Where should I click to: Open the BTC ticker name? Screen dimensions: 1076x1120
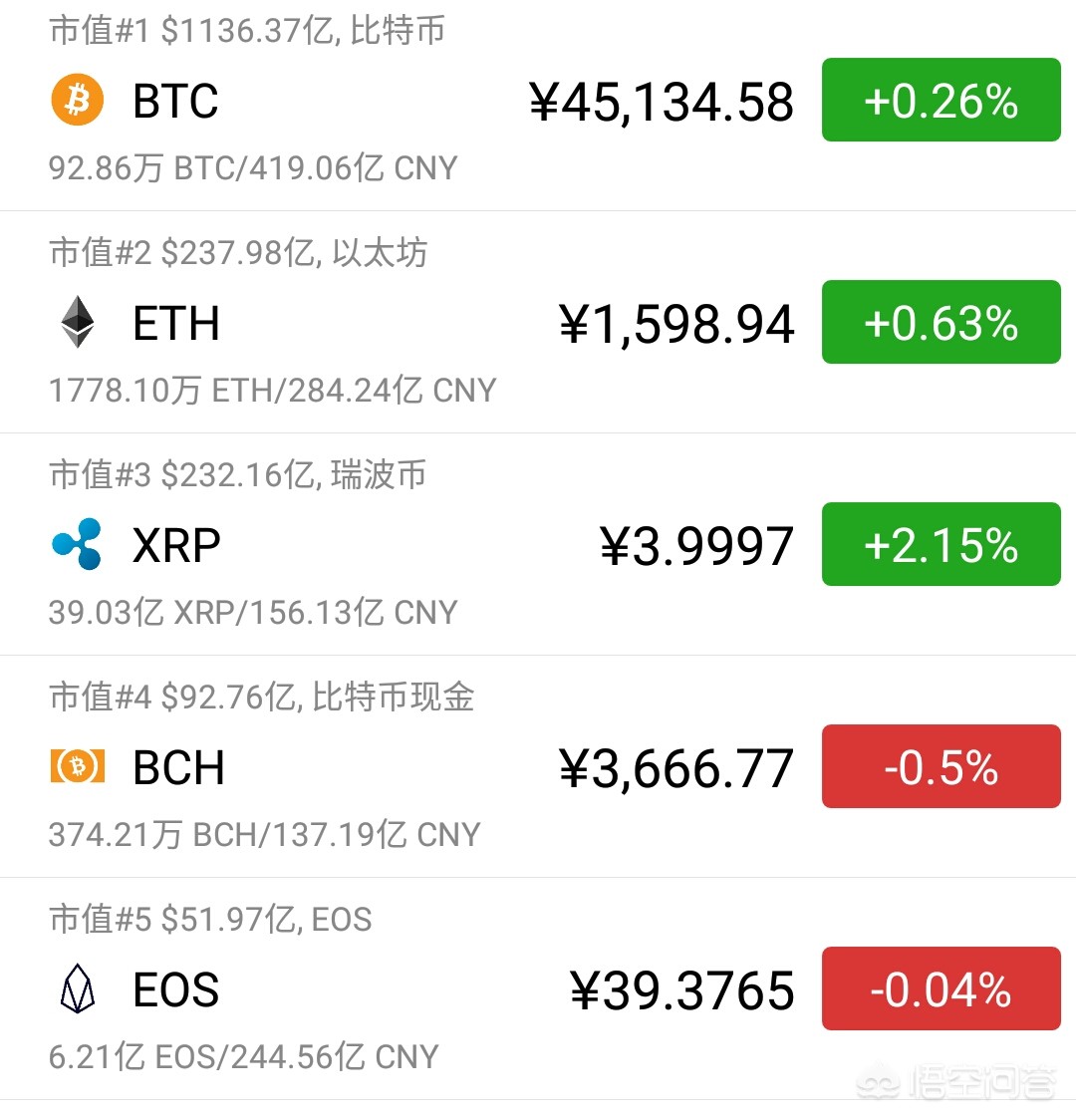coord(175,101)
